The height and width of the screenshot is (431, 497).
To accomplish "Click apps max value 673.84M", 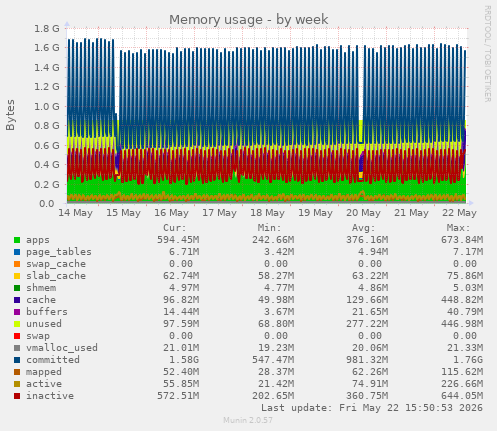I will click(x=462, y=240).
